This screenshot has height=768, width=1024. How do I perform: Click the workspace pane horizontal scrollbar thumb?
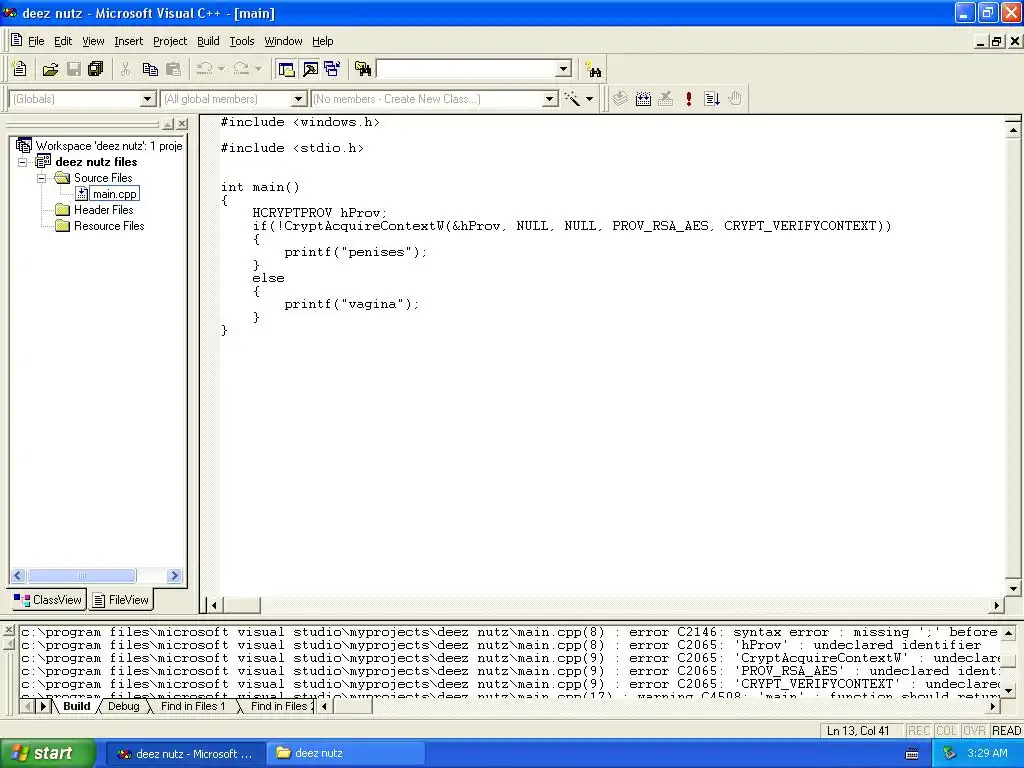(x=82, y=575)
